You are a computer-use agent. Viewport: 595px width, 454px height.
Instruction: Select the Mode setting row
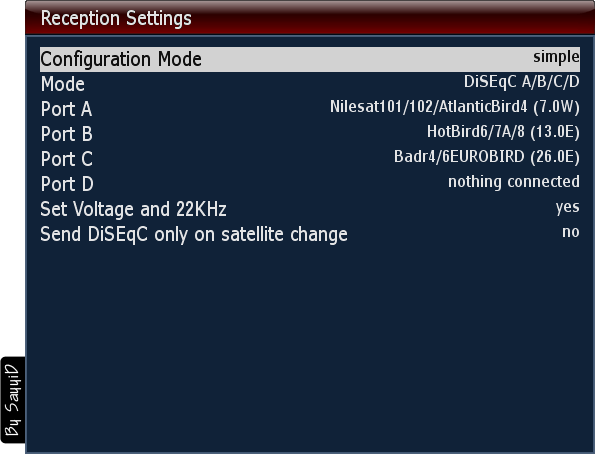[310, 84]
